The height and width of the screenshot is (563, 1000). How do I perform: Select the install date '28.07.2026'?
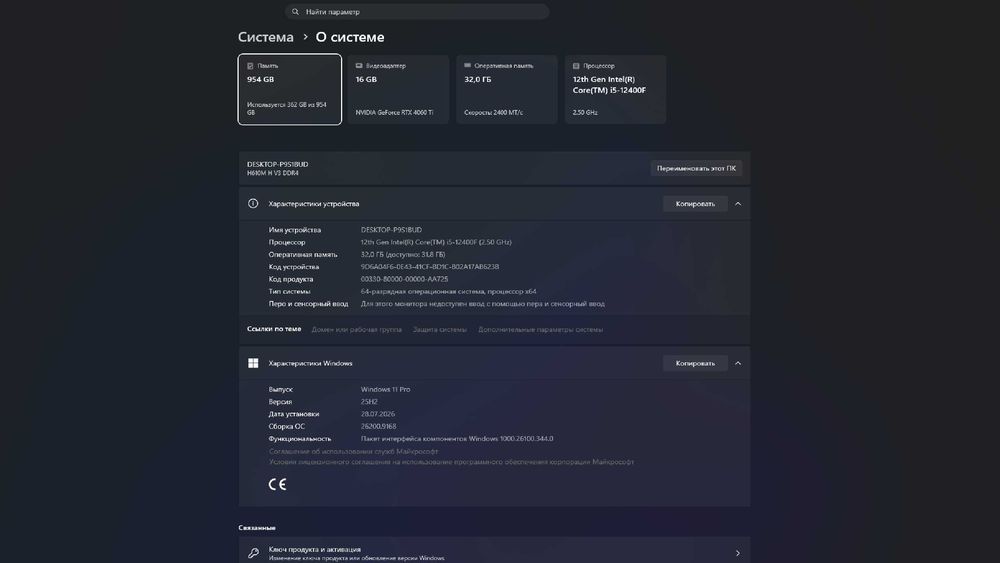pos(378,414)
